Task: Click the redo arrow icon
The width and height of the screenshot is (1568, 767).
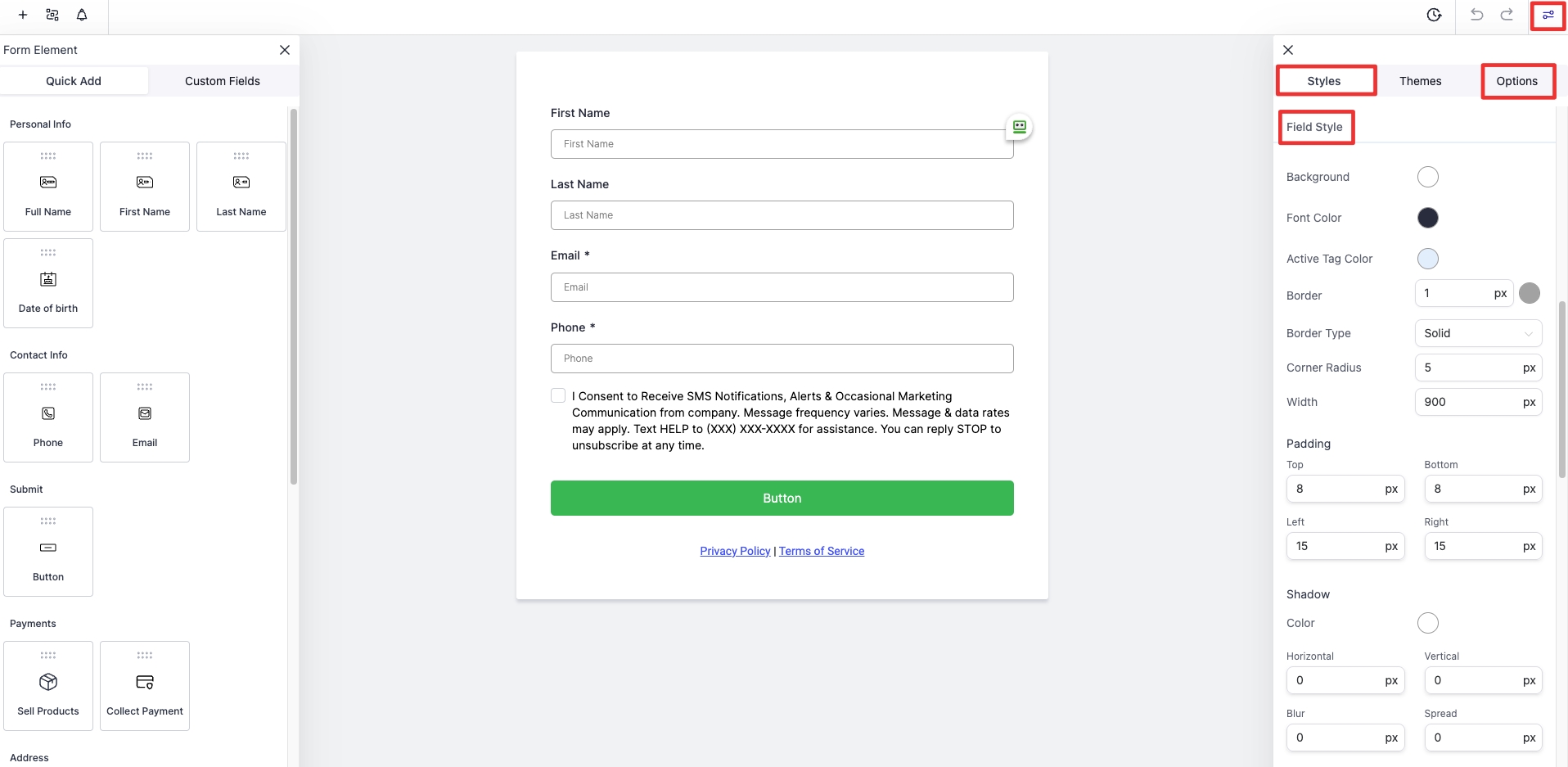Action: point(1507,15)
